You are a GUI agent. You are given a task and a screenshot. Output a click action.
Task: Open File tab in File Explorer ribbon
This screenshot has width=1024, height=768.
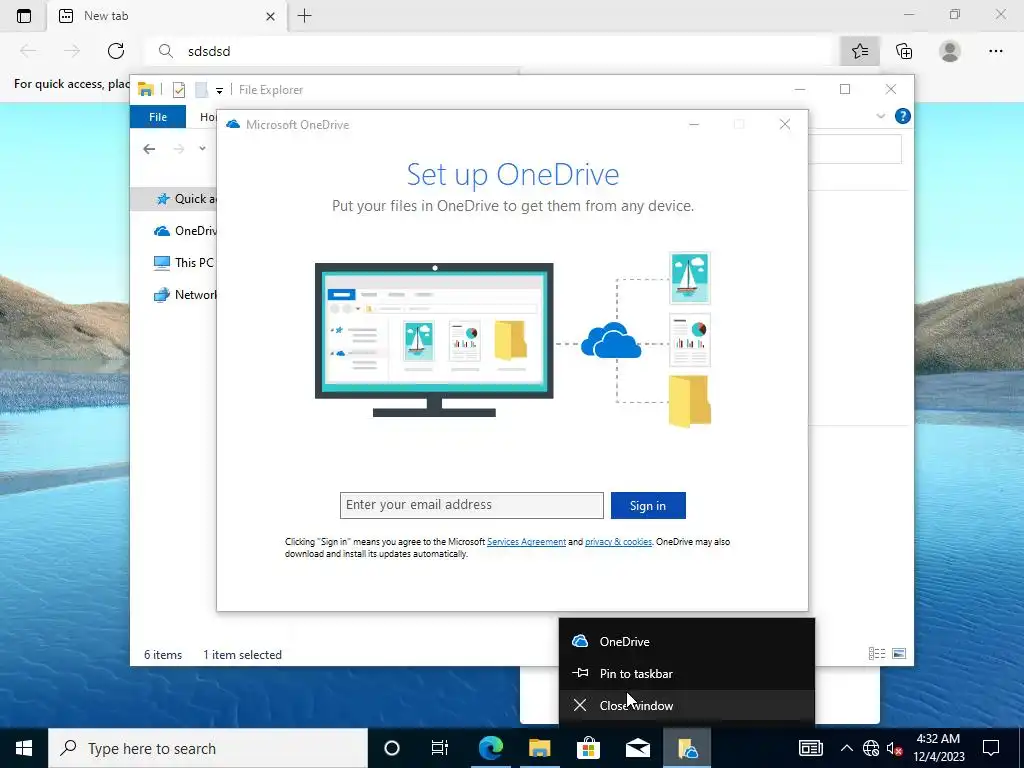click(x=158, y=117)
